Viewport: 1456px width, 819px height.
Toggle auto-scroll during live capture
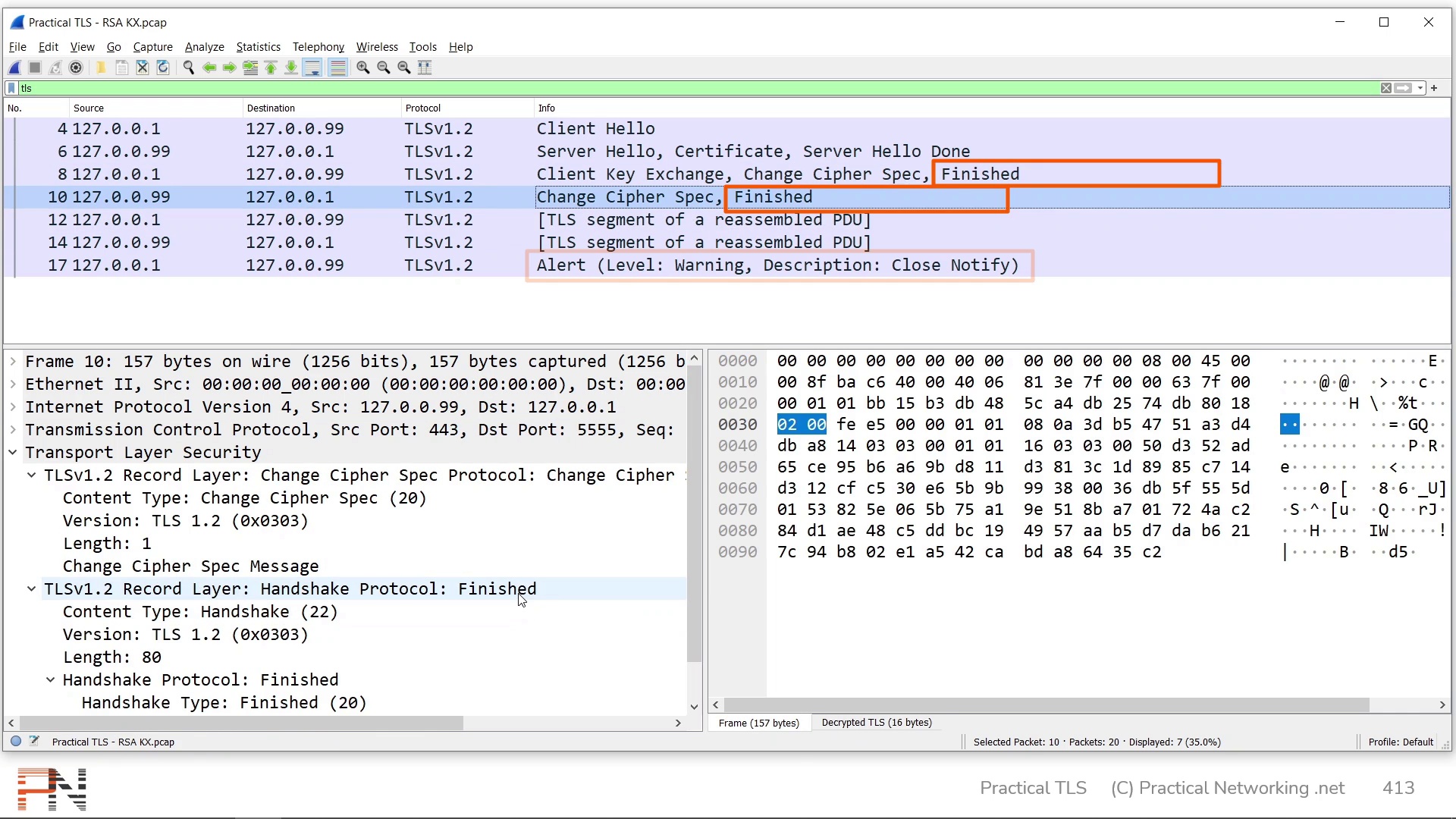pos(312,67)
